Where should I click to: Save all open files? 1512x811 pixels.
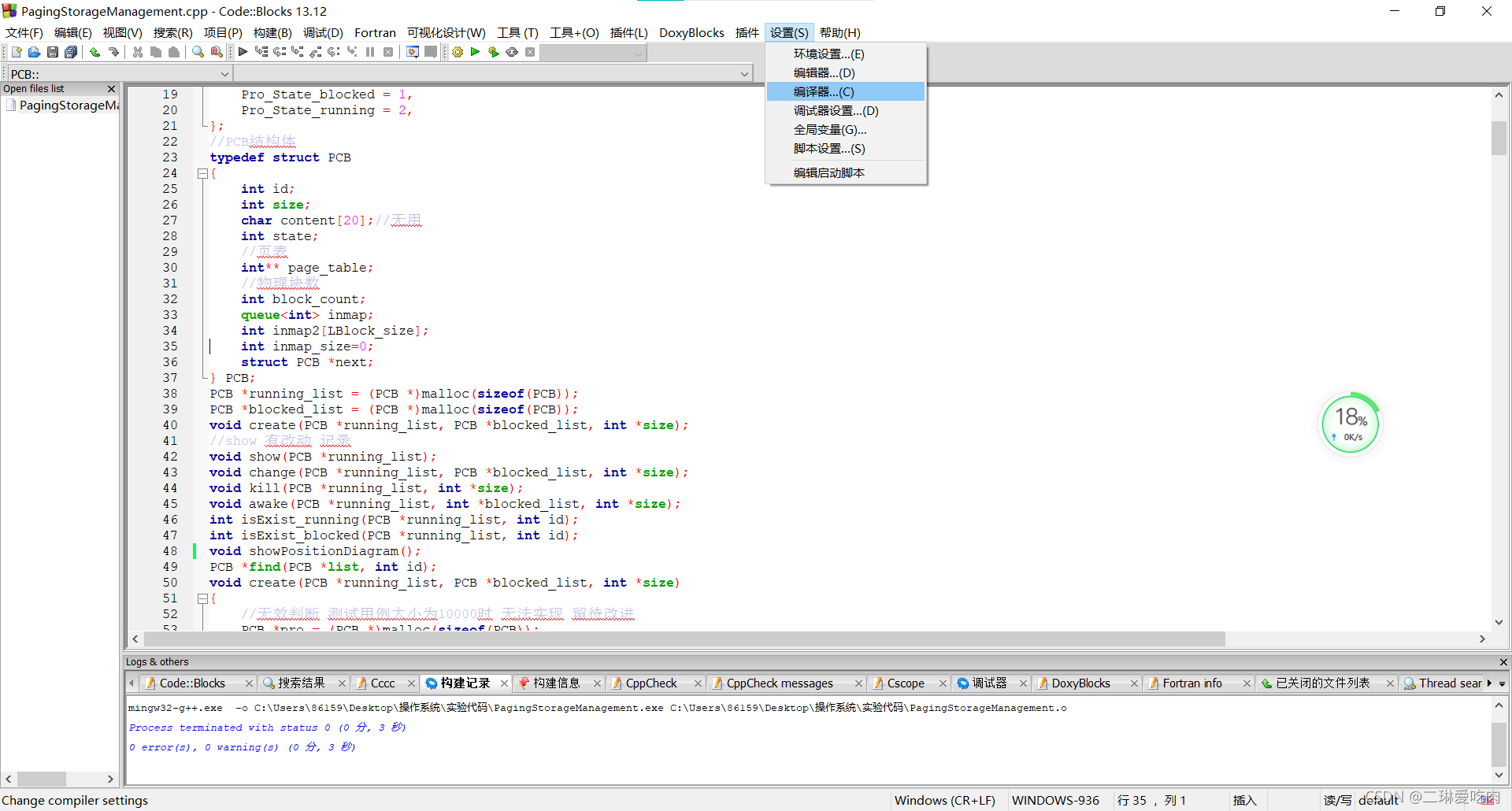(71, 52)
